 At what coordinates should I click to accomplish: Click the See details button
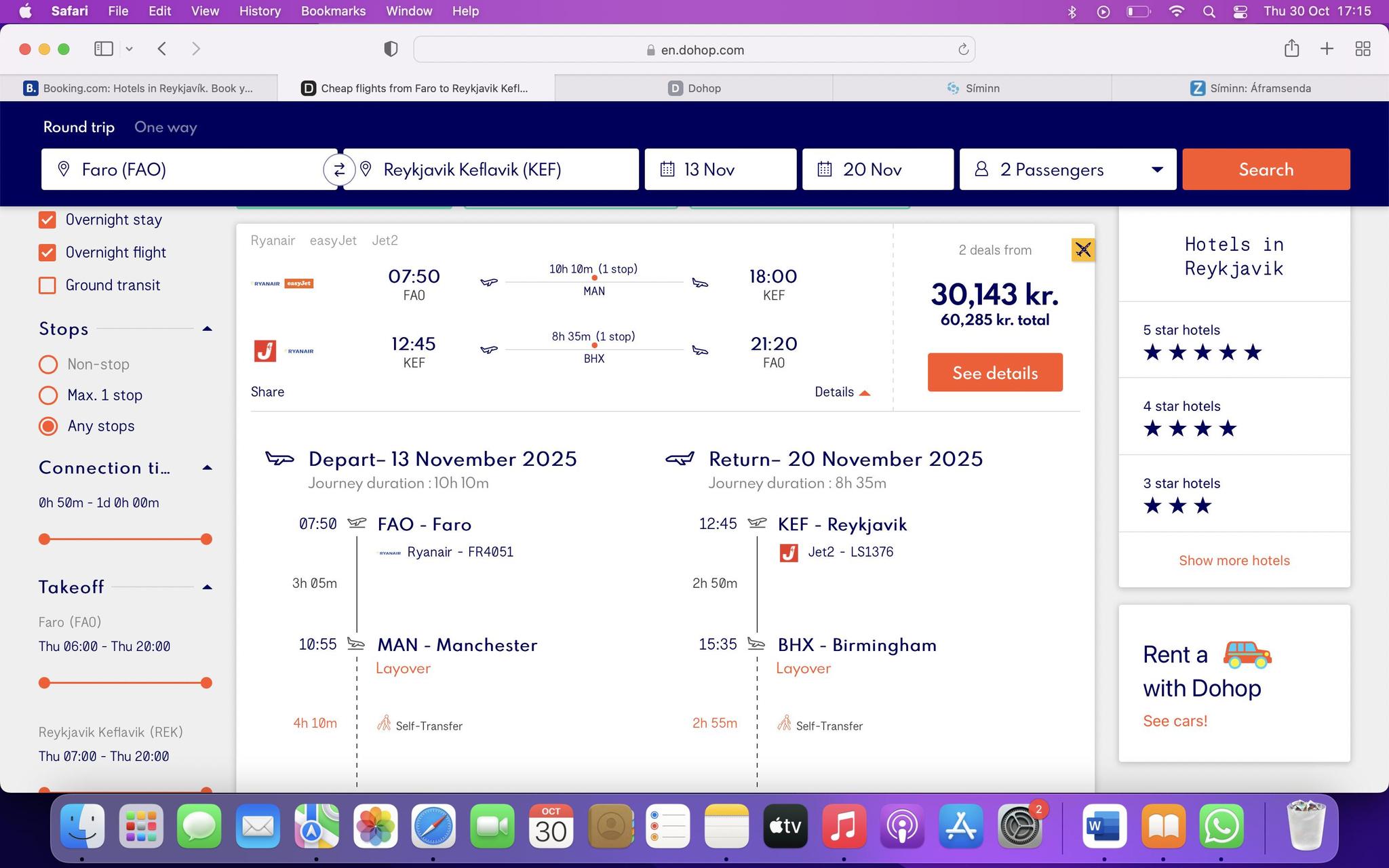pos(995,372)
